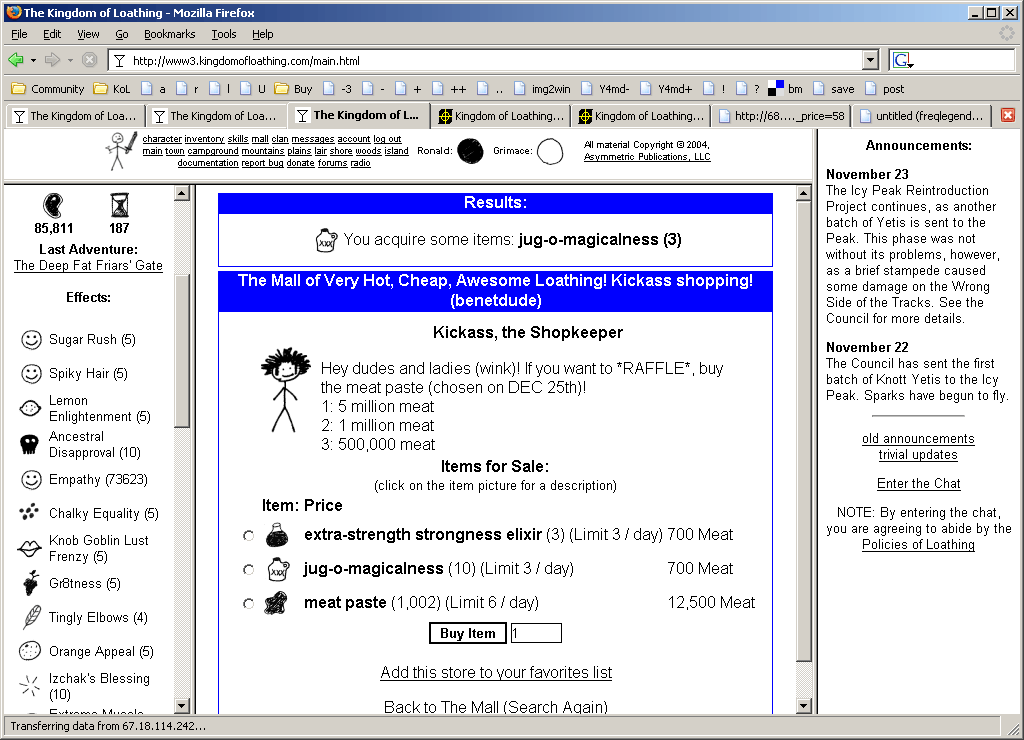Image resolution: width=1024 pixels, height=740 pixels.
Task: Click the Y4md+ bookmark
Action: coord(666,89)
